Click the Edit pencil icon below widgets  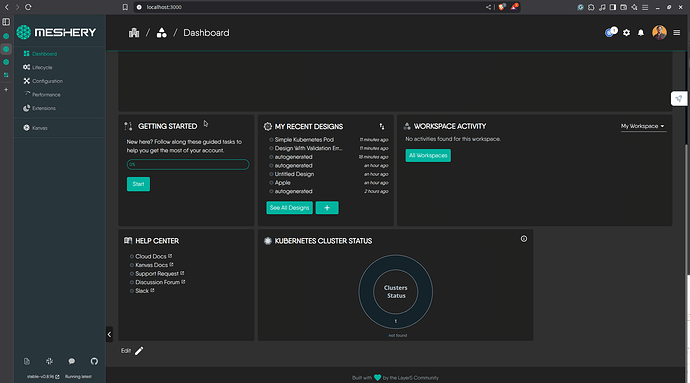(139, 351)
